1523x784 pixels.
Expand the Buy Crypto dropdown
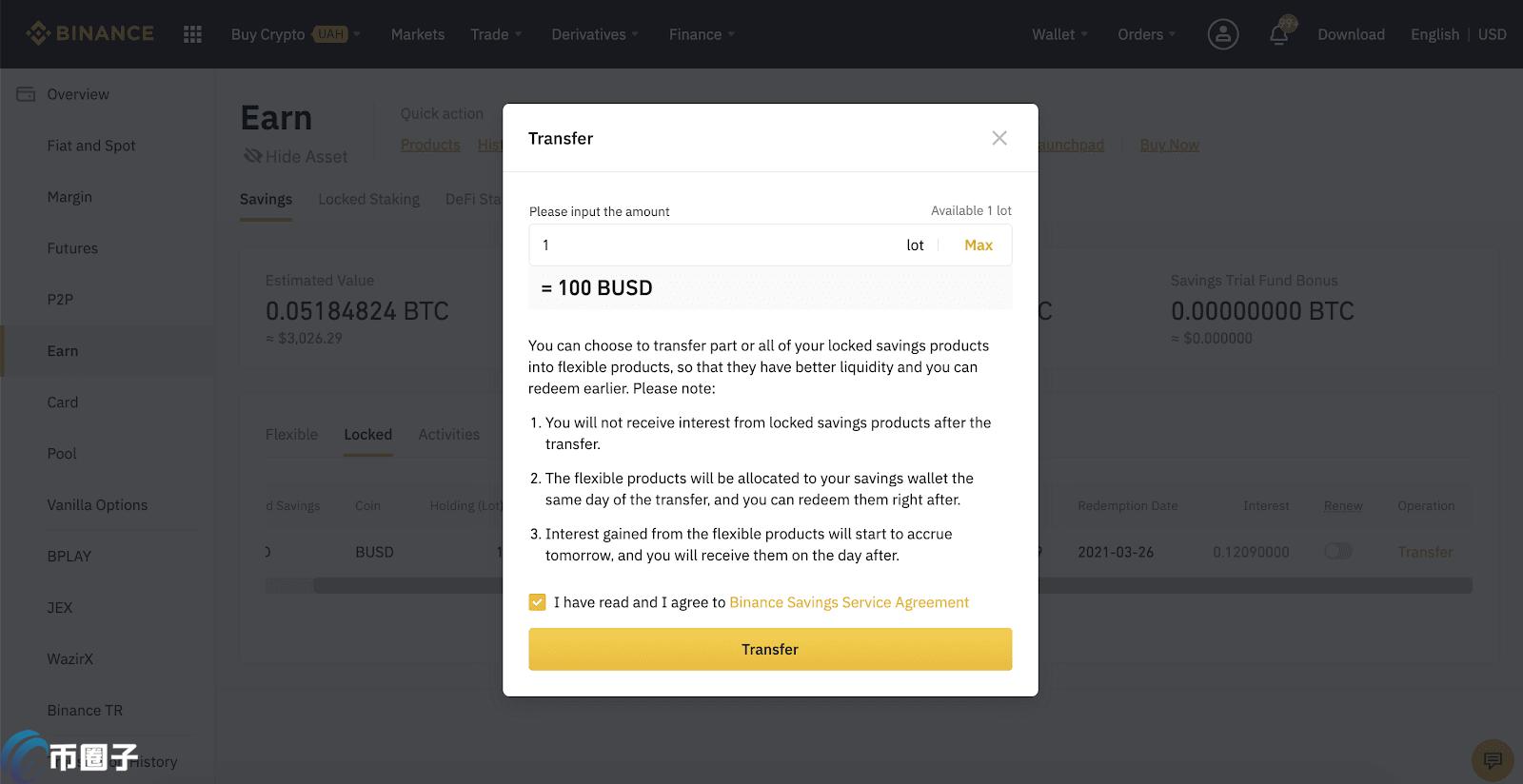click(x=296, y=34)
